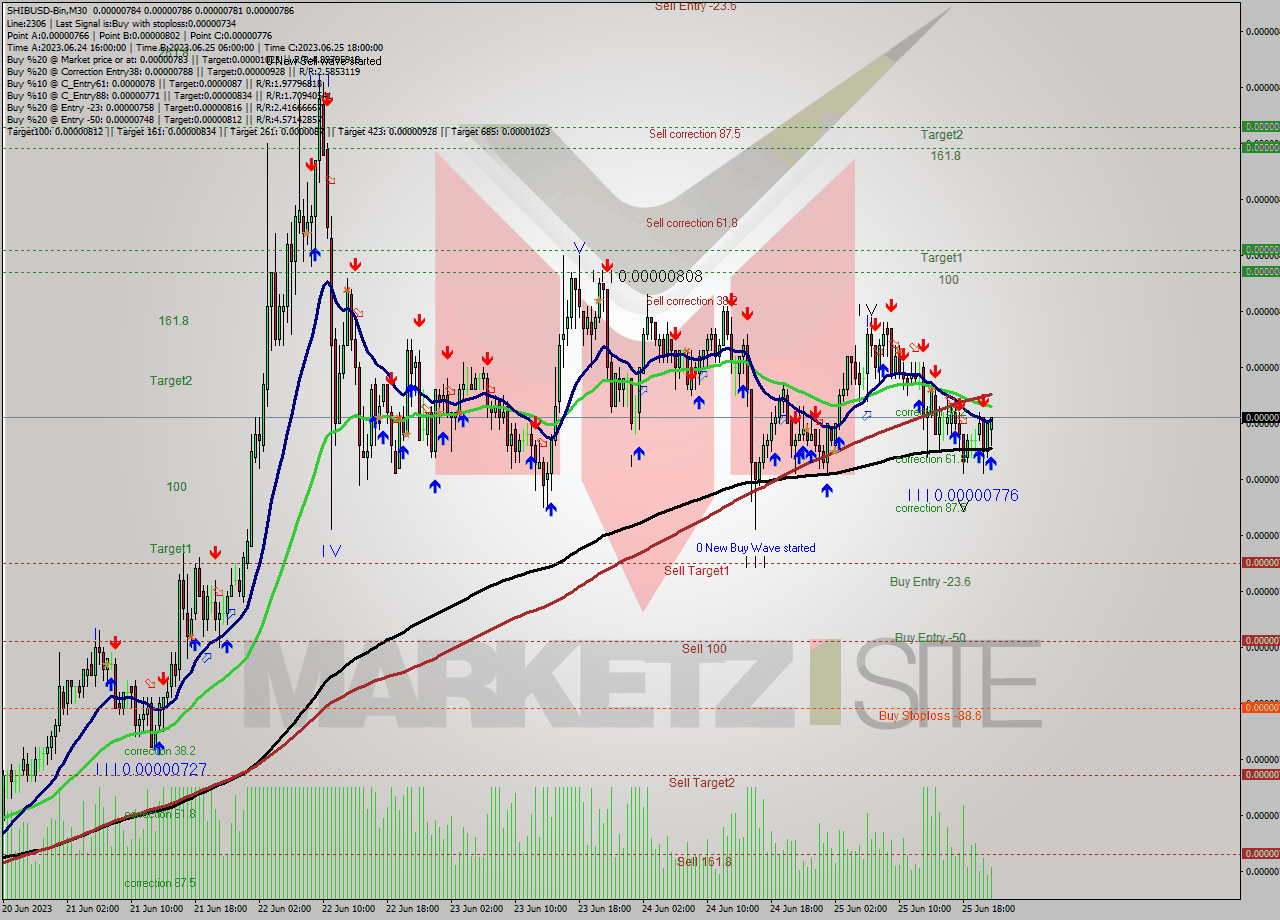The height and width of the screenshot is (920, 1280).
Task: Click the '23 Jun 18:00' time axis label
Action: coord(606,909)
